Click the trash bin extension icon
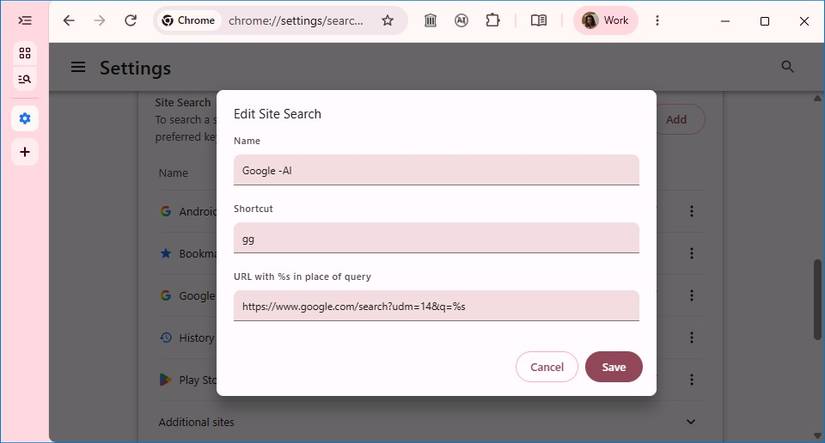The width and height of the screenshot is (825, 443). (x=430, y=21)
